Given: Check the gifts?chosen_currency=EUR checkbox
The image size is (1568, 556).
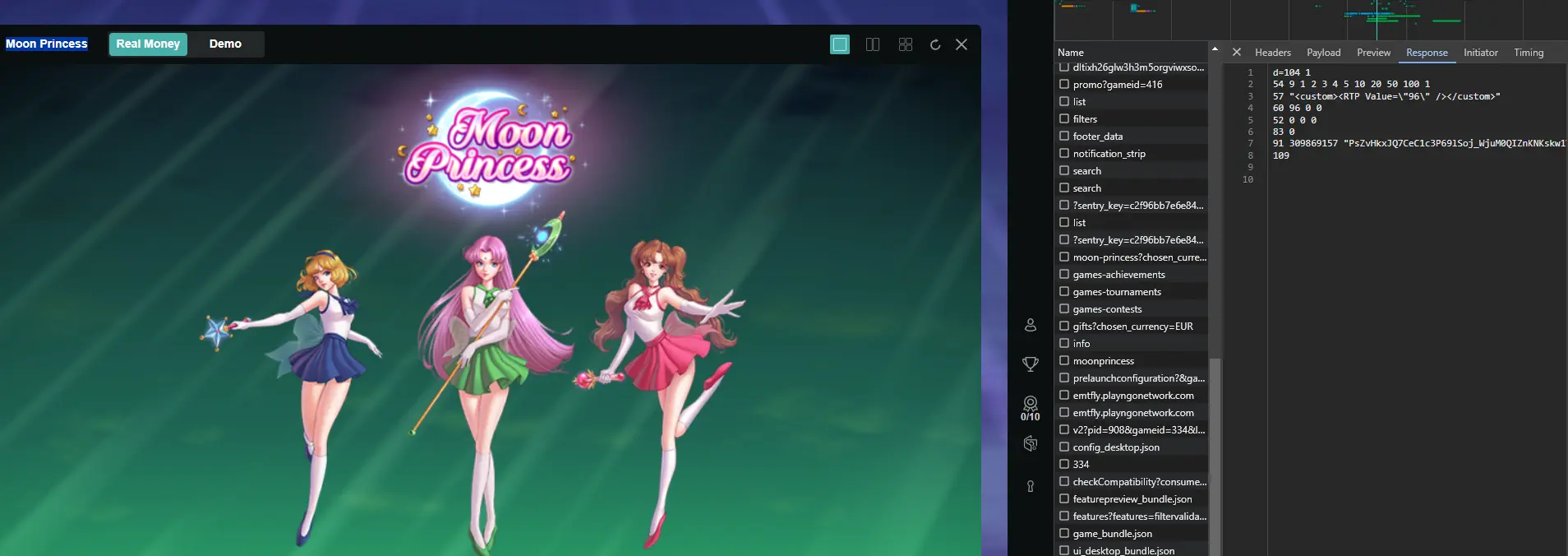Looking at the screenshot, I should pyautogui.click(x=1064, y=326).
